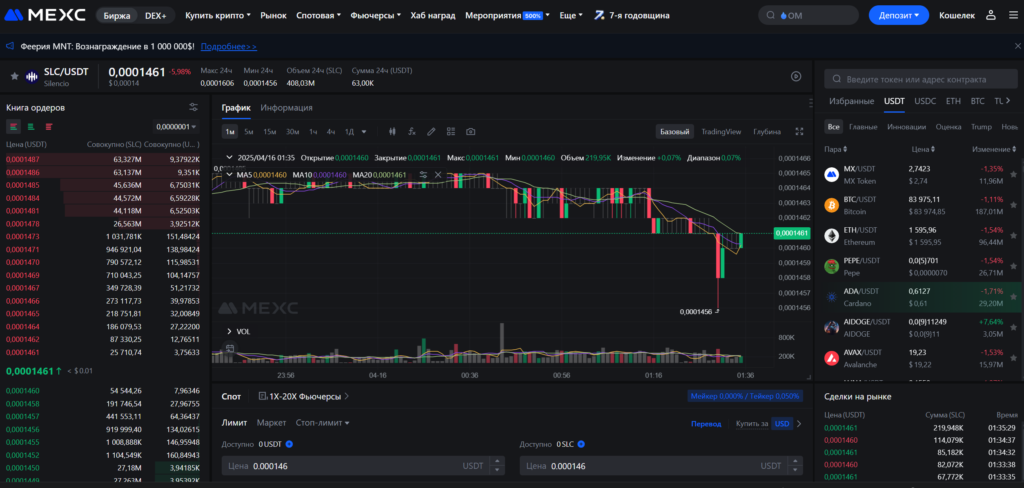Screen dimensions: 1024x488
Task: Open Хаб наград page
Action: pos(433,15)
